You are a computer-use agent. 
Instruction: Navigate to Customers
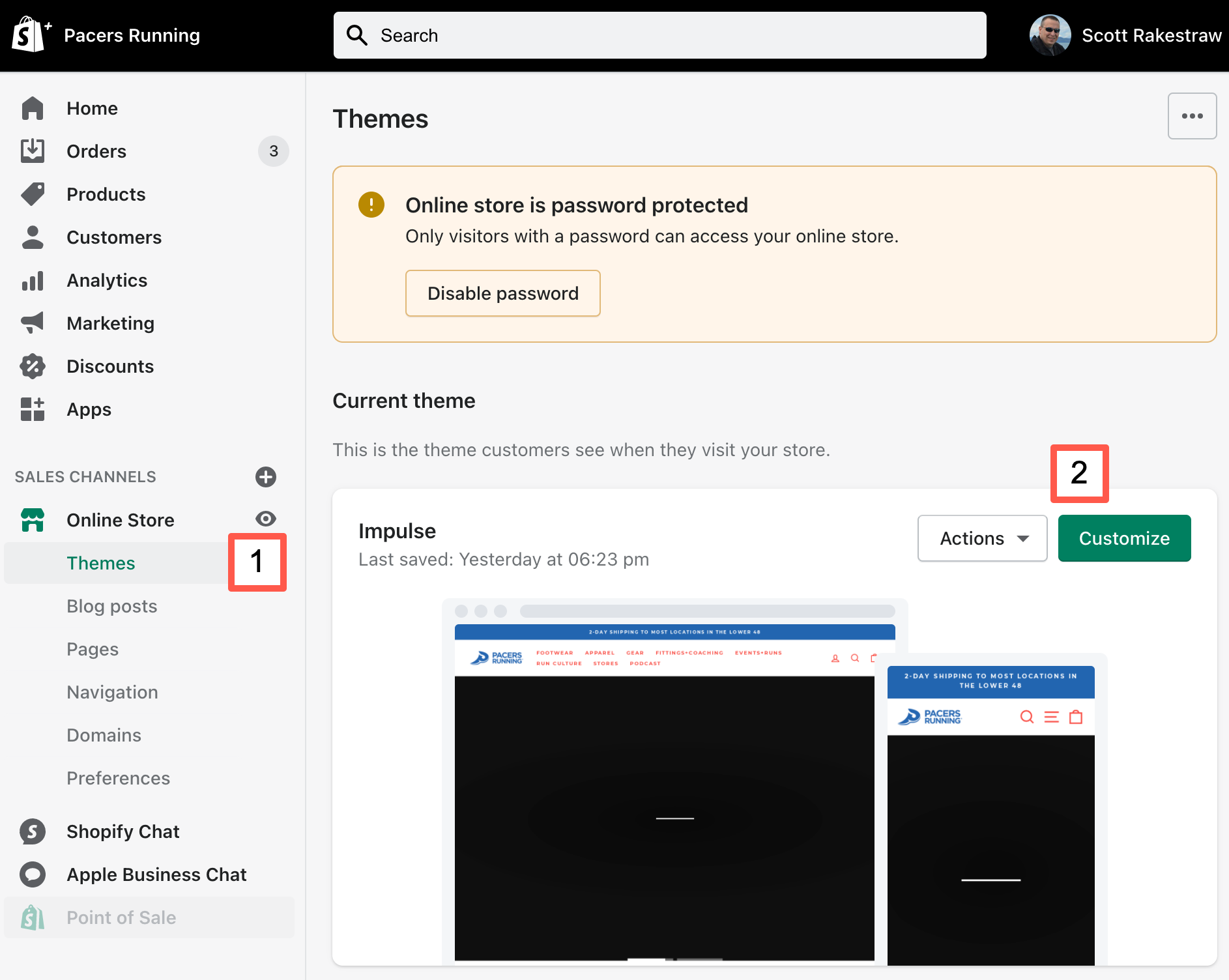click(114, 237)
